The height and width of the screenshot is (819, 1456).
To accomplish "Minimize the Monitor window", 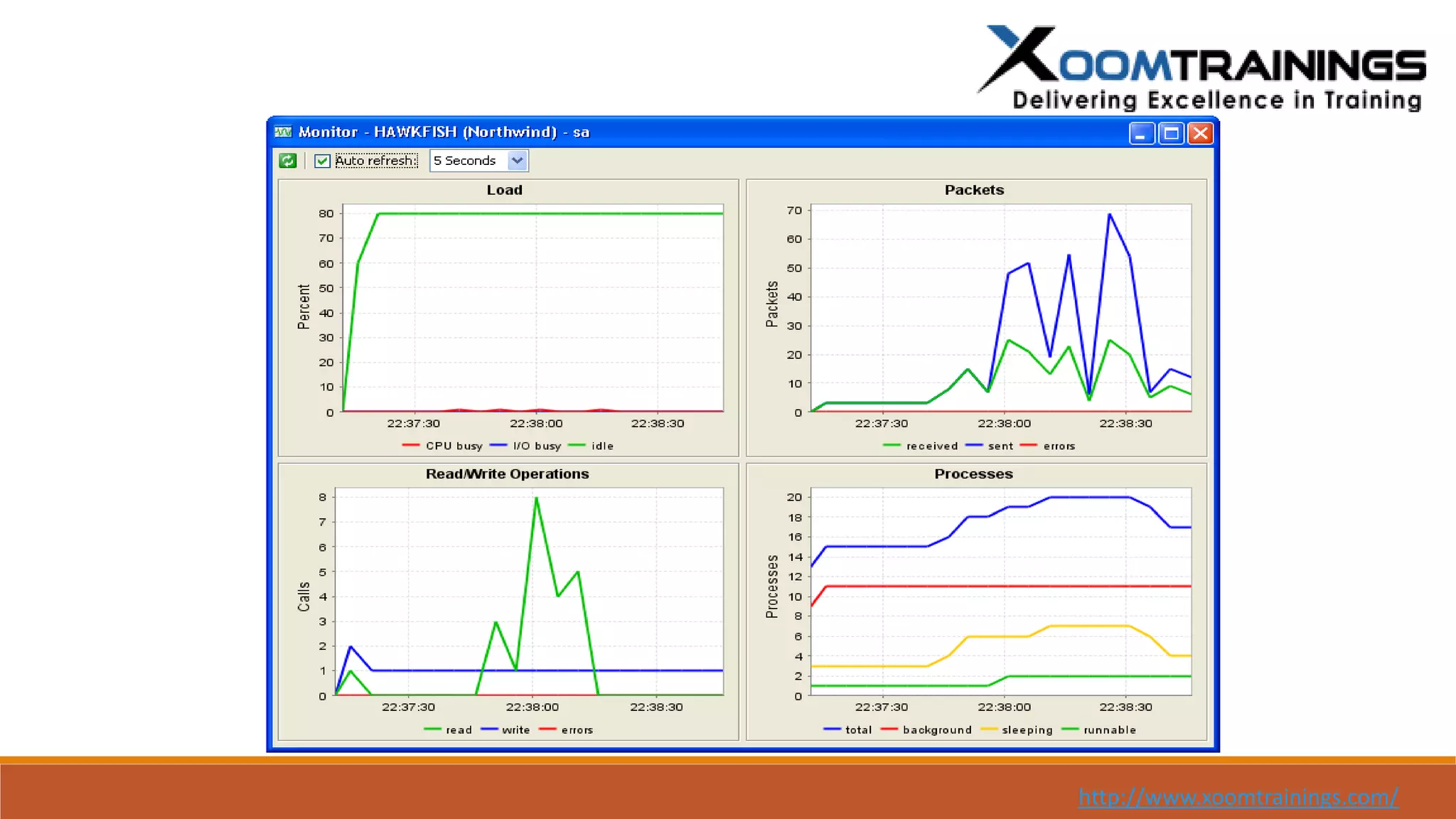I will coord(1140,133).
